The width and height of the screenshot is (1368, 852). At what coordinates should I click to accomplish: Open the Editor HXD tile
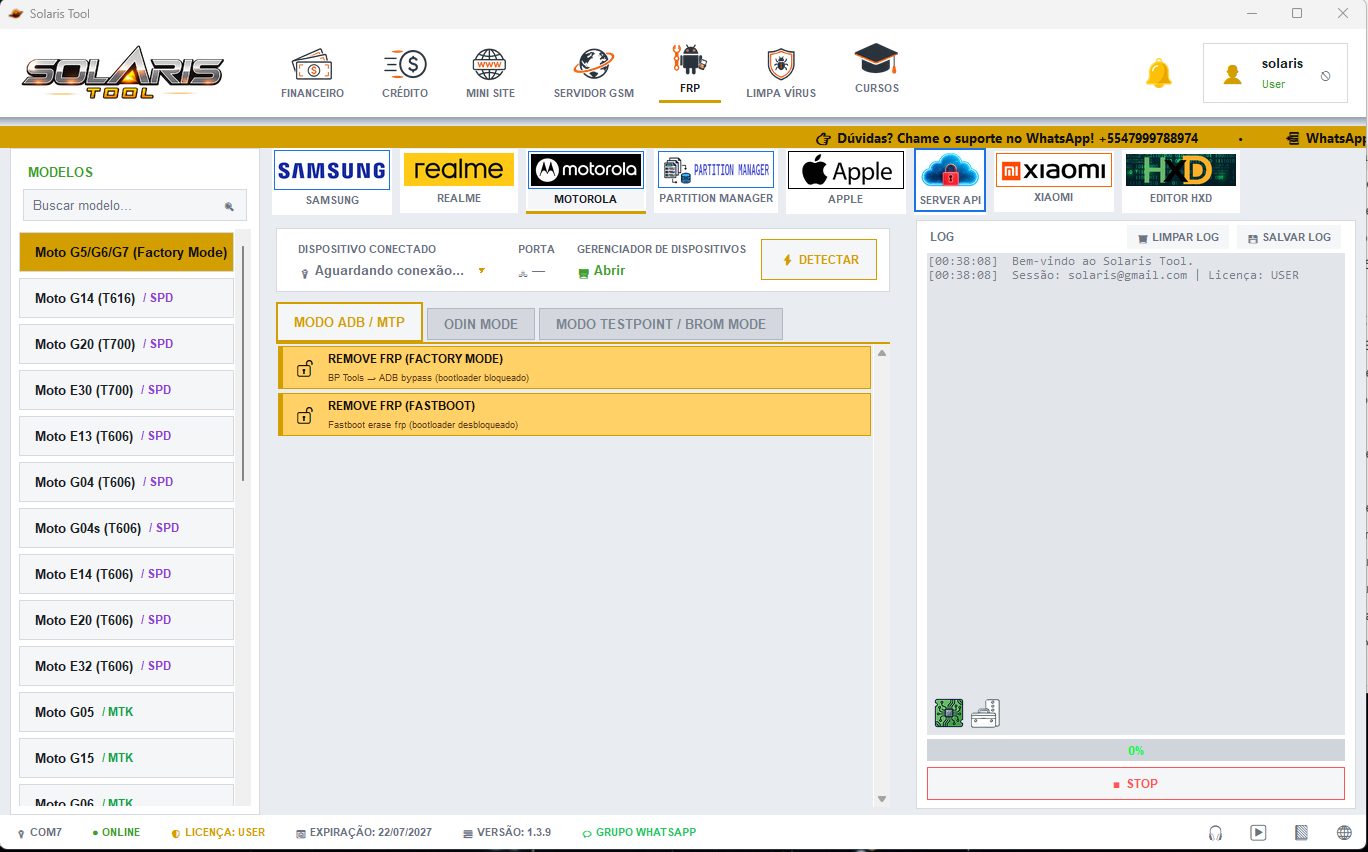click(1181, 180)
